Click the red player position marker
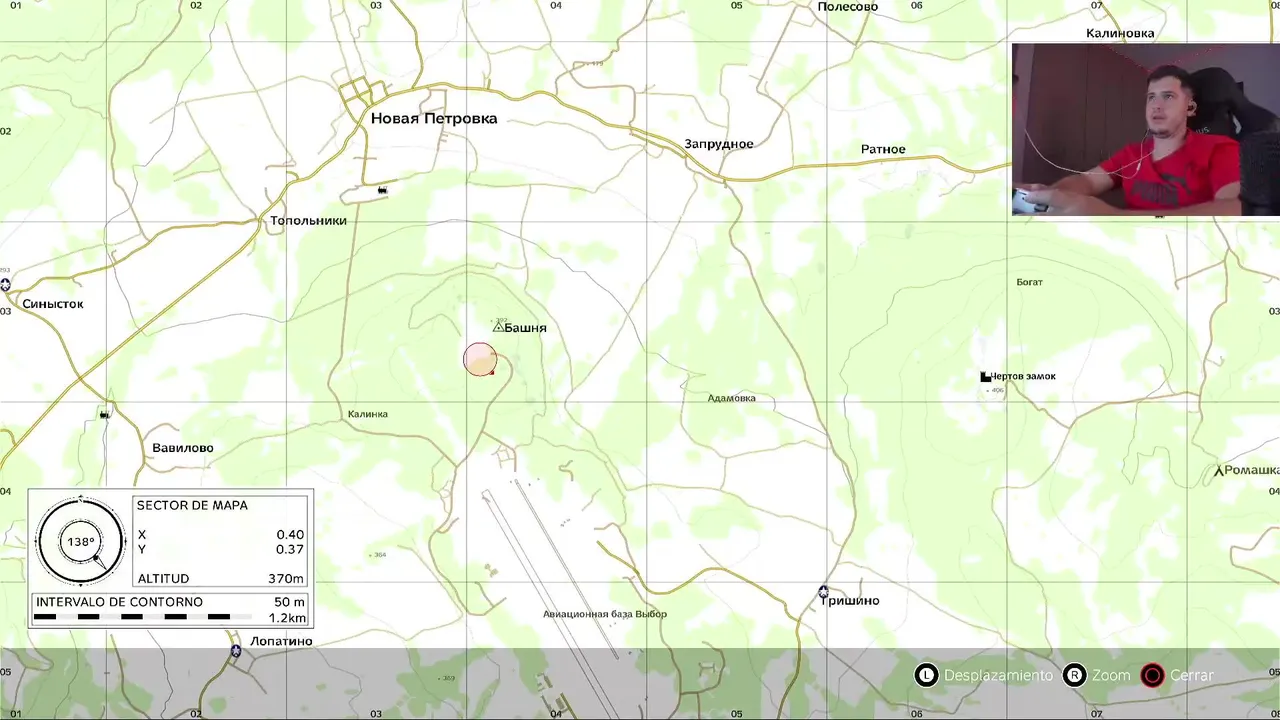The width and height of the screenshot is (1280, 720). [480, 360]
